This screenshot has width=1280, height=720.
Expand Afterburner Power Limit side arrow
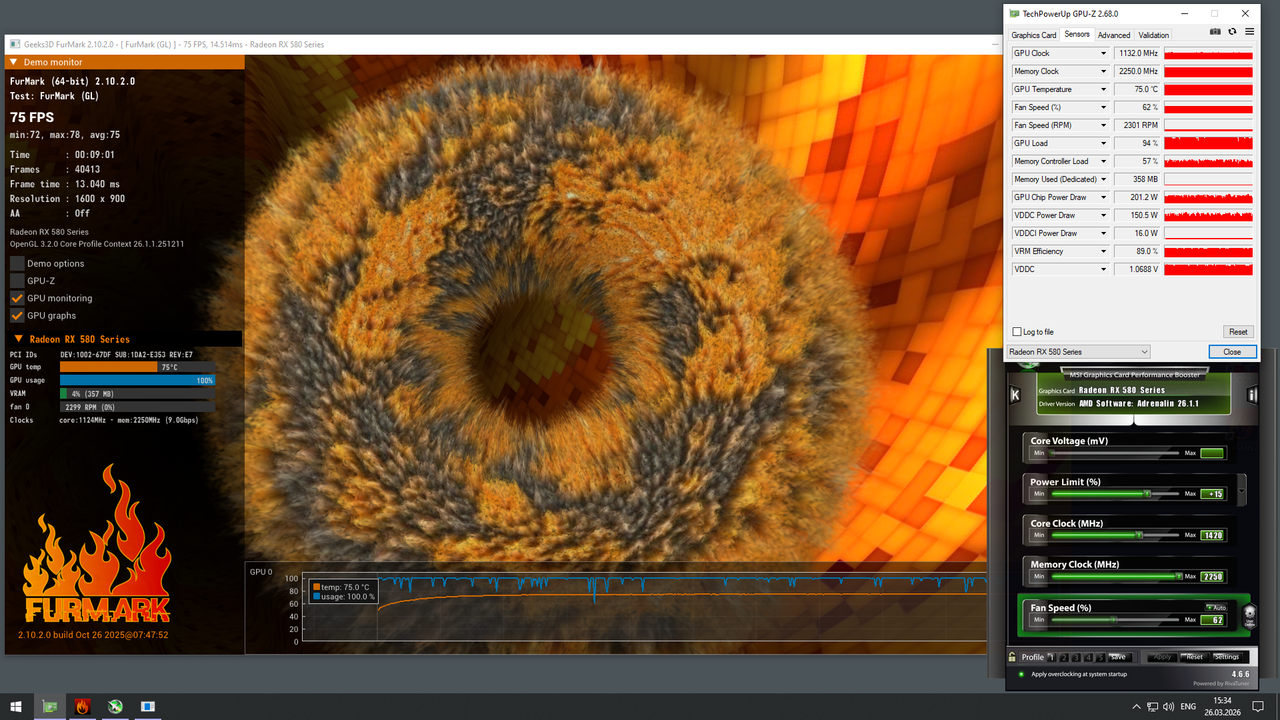tap(1242, 490)
